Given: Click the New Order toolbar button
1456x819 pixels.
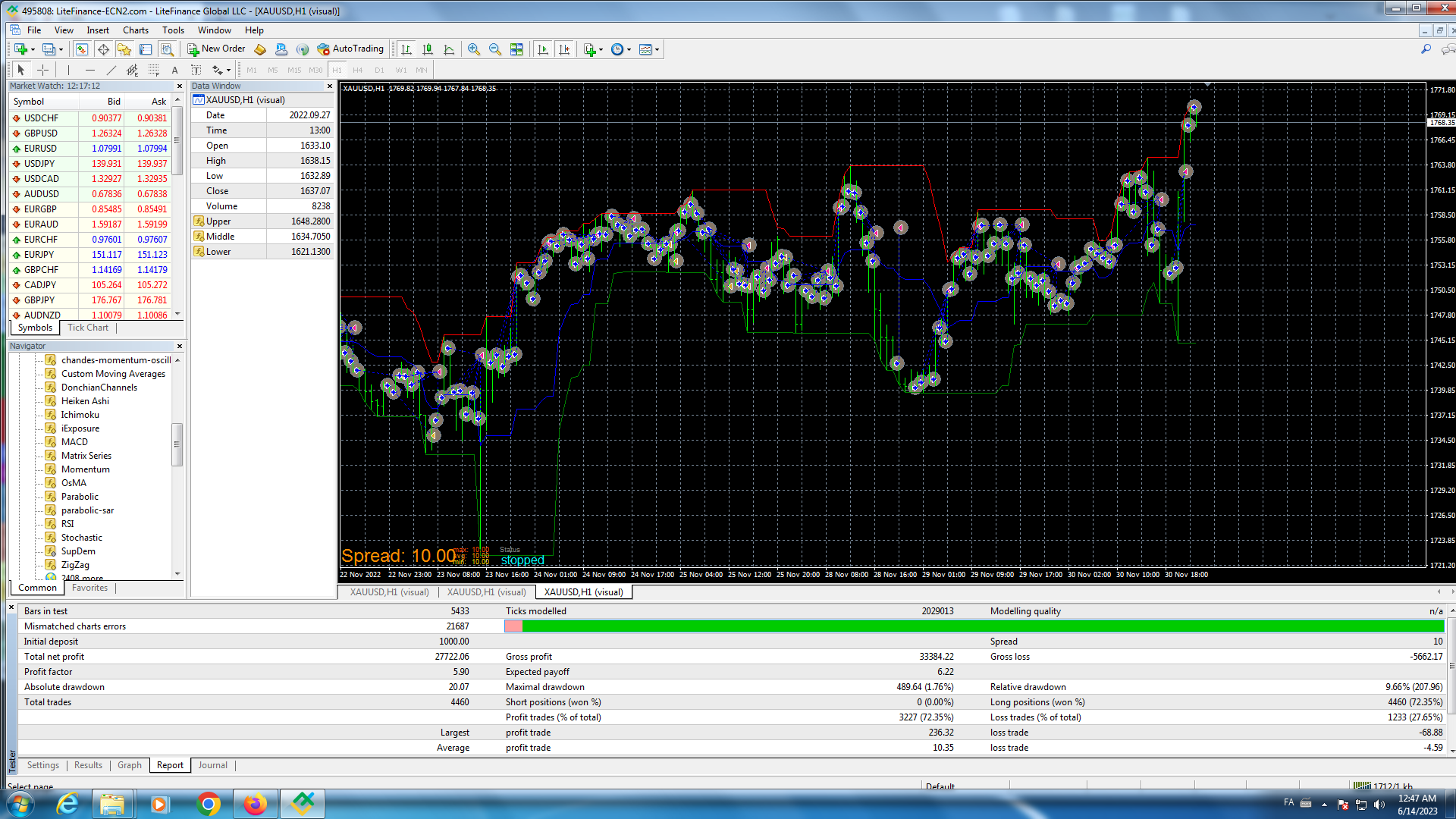Looking at the screenshot, I should (216, 49).
